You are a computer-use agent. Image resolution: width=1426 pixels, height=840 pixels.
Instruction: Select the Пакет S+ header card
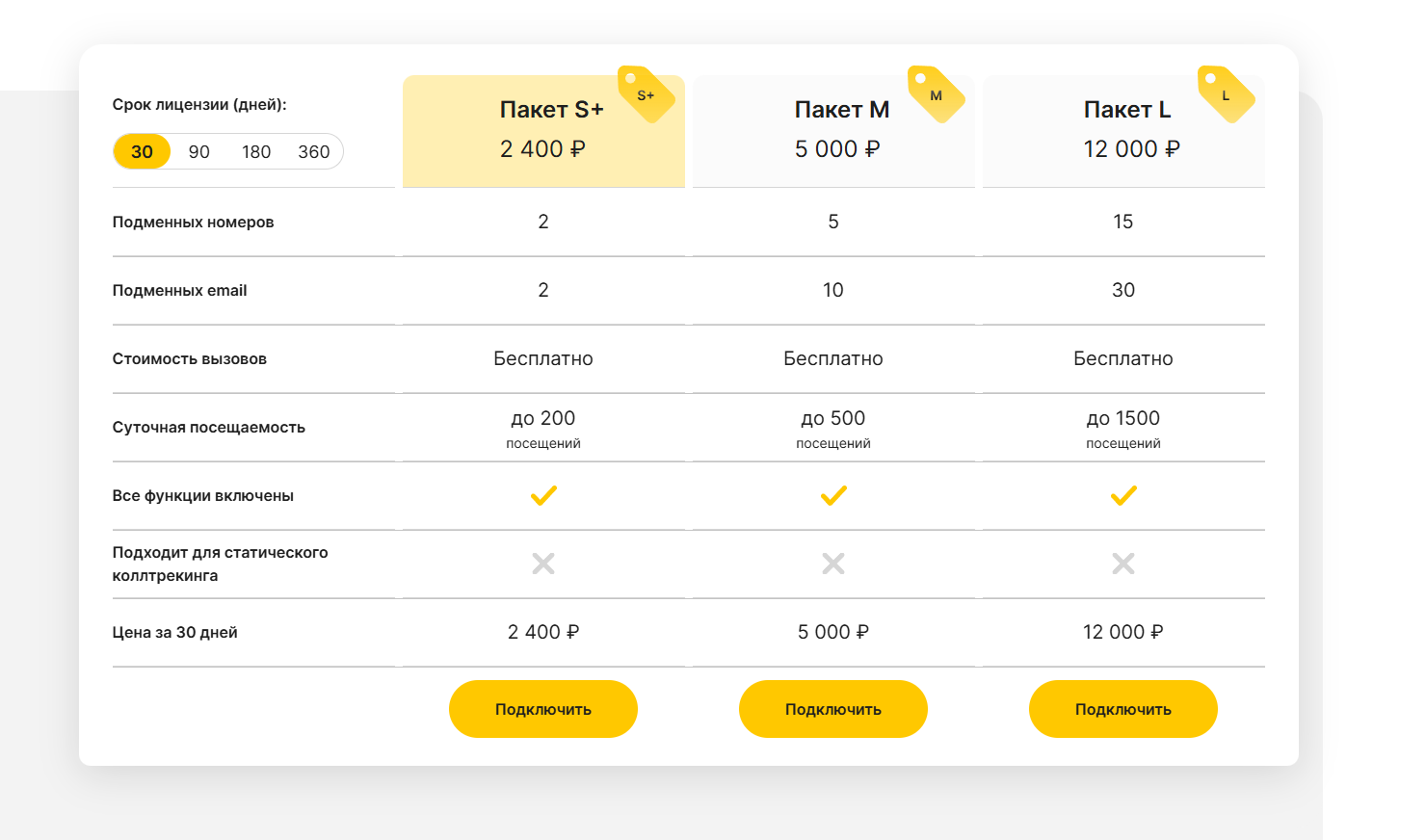pyautogui.click(x=543, y=131)
